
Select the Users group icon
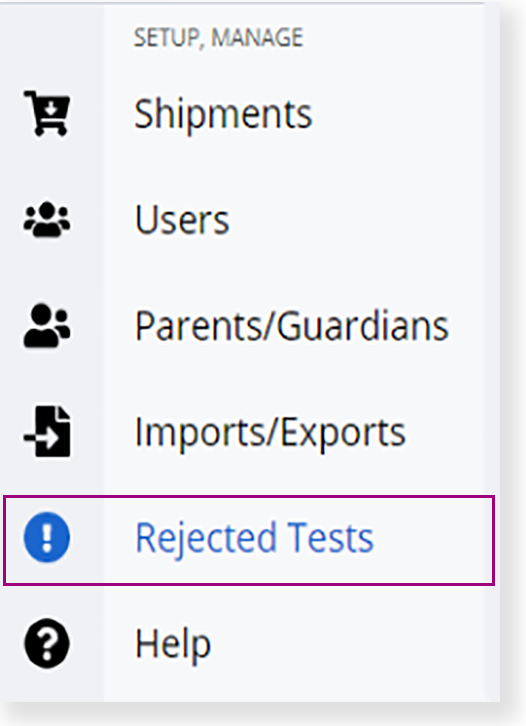[x=47, y=219]
